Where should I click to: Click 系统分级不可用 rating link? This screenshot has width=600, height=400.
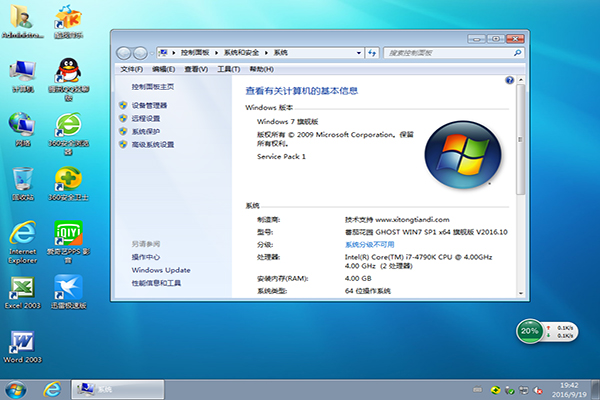point(370,244)
